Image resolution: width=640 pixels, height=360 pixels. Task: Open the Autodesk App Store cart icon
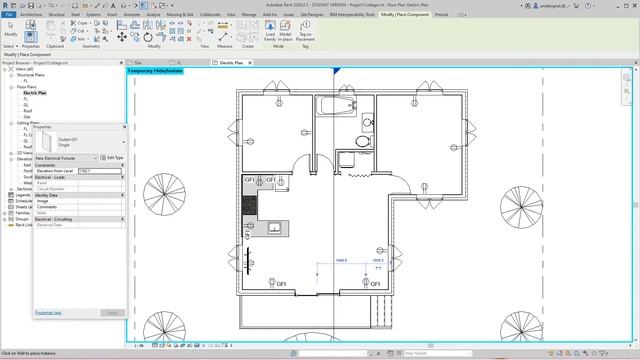tap(576, 6)
